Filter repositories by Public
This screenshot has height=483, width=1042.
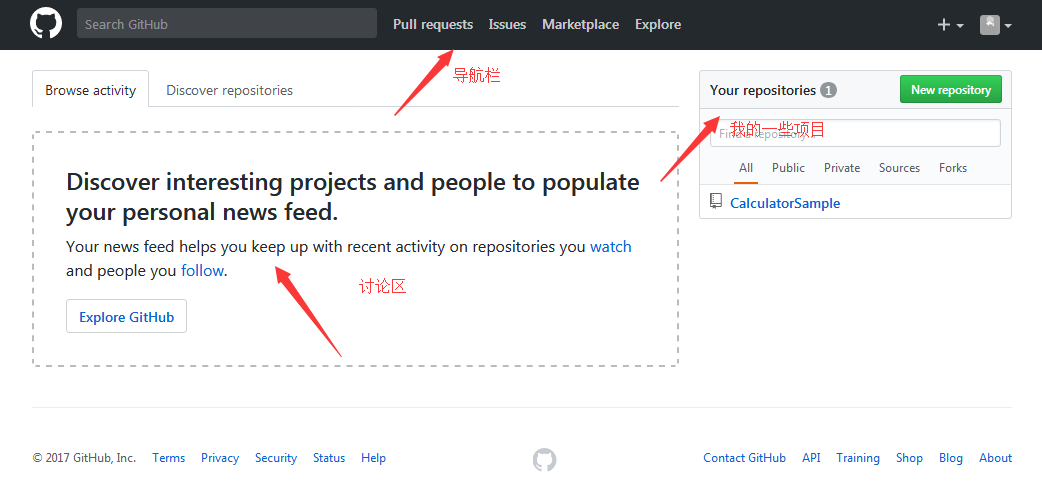point(788,168)
